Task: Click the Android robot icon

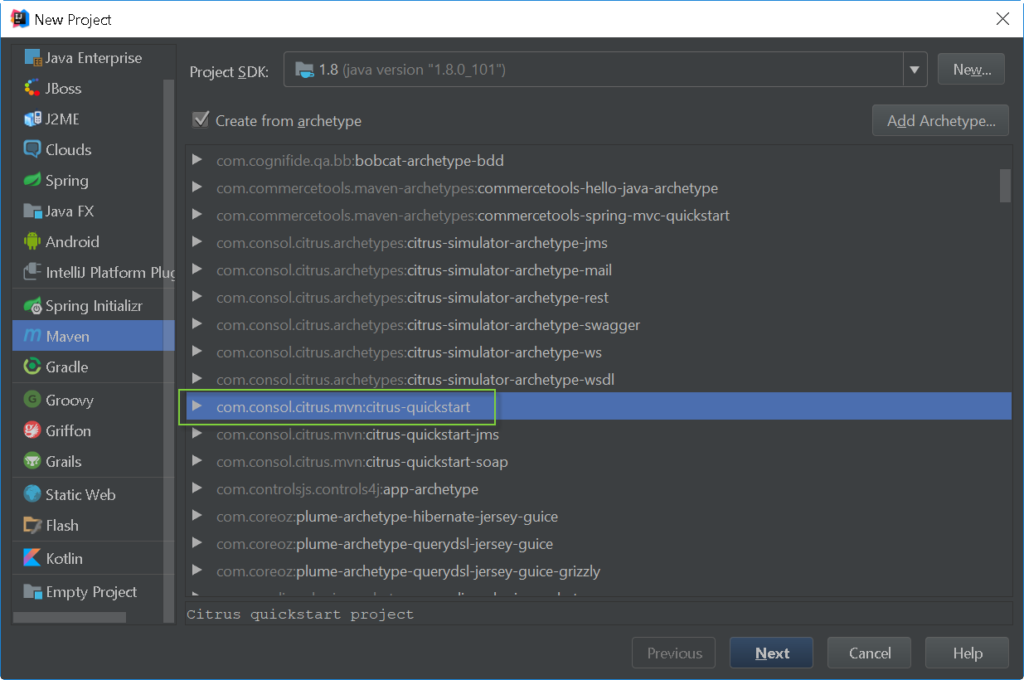Action: (x=32, y=242)
